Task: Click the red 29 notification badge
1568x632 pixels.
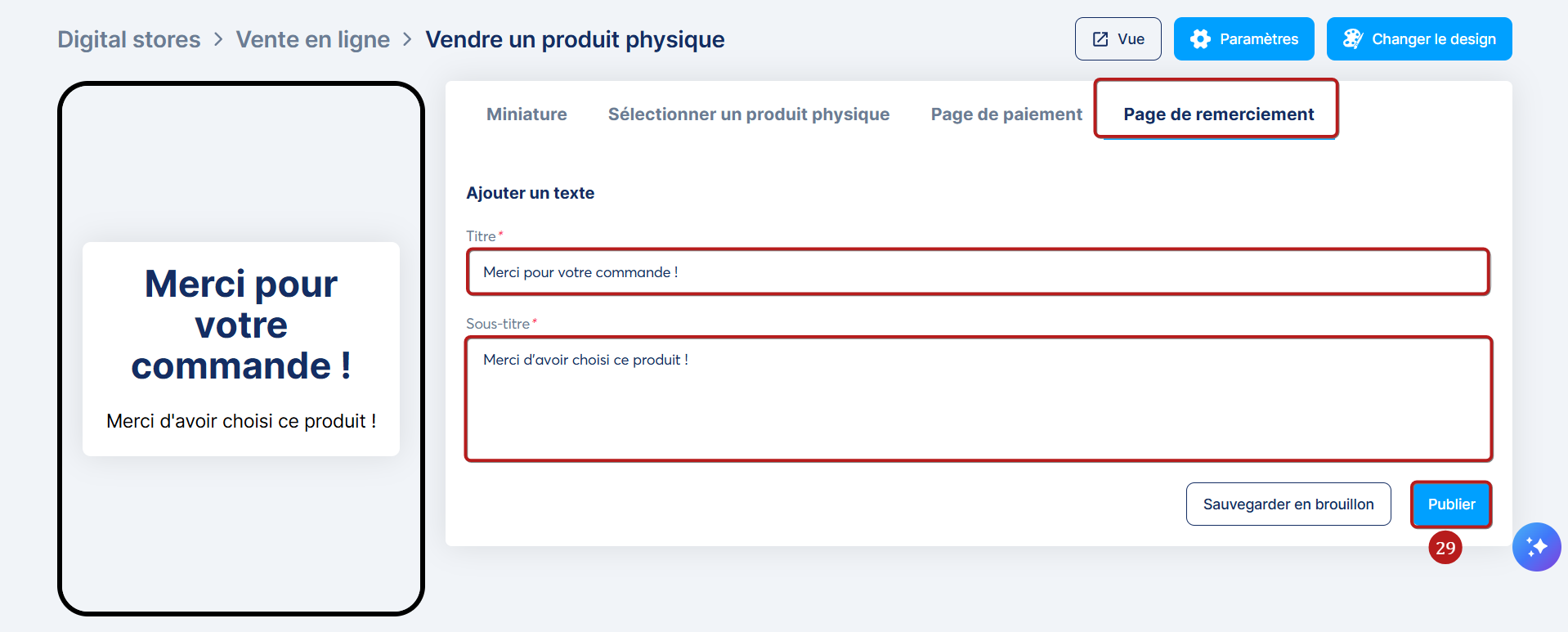Action: tap(1445, 548)
